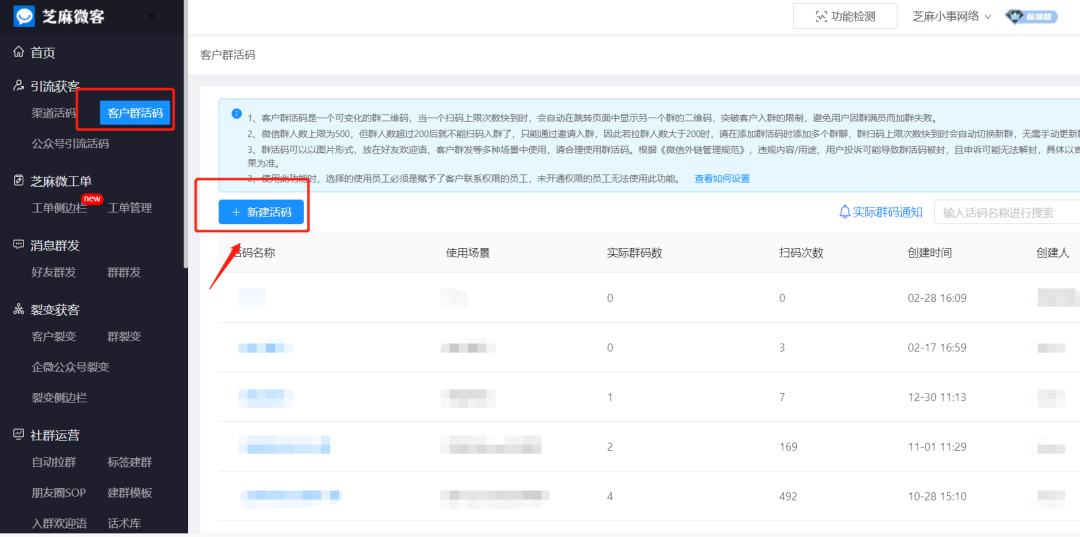This screenshot has height=537, width=1080.
Task: Click the blue info icon in notice
Action: click(x=236, y=113)
